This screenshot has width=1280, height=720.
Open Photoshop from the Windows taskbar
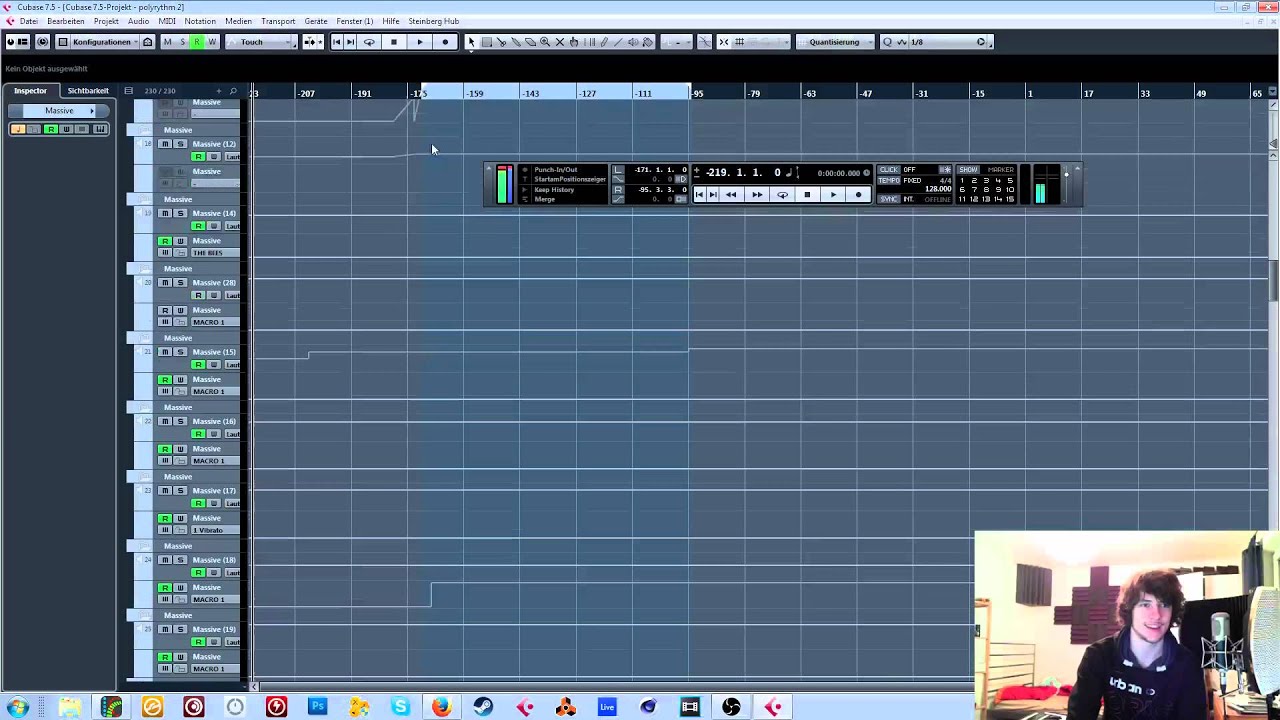click(x=317, y=707)
